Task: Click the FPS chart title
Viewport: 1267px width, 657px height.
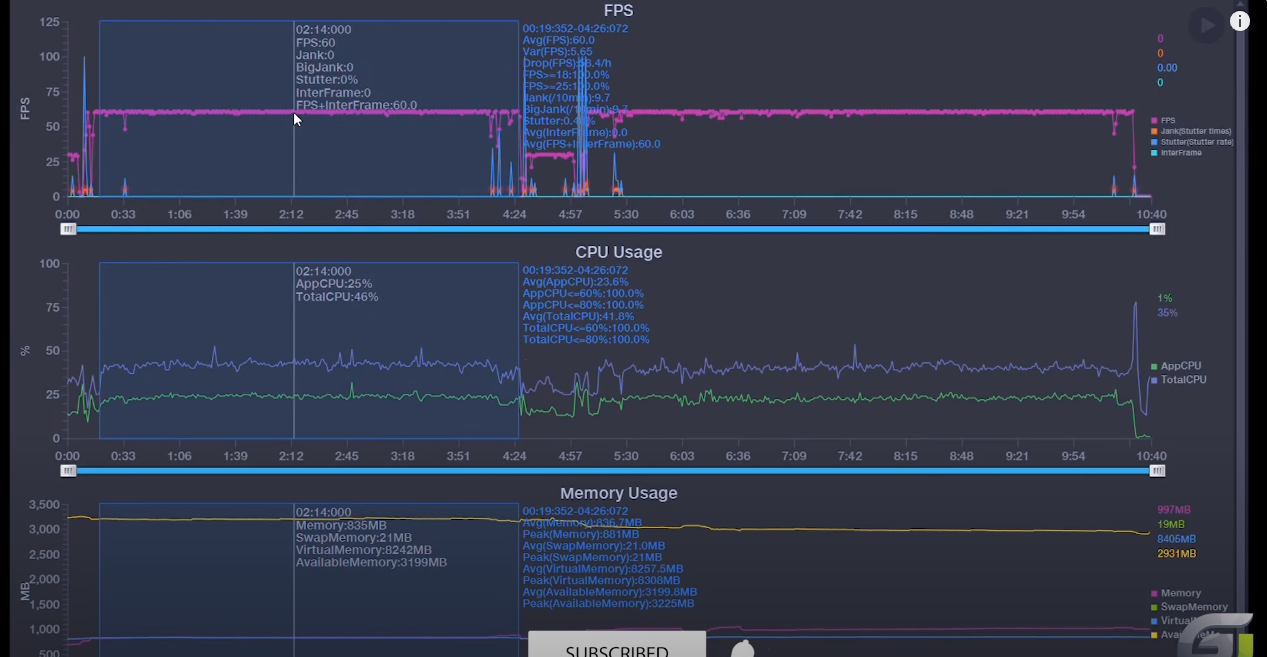Action: [x=619, y=10]
